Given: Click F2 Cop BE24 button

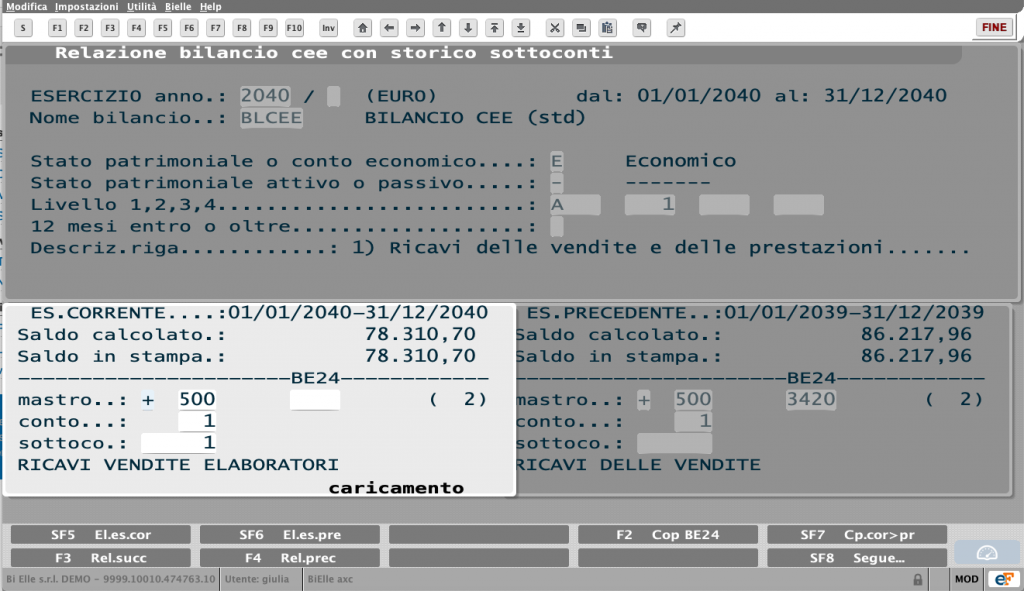Looking at the screenshot, I should pos(667,535).
